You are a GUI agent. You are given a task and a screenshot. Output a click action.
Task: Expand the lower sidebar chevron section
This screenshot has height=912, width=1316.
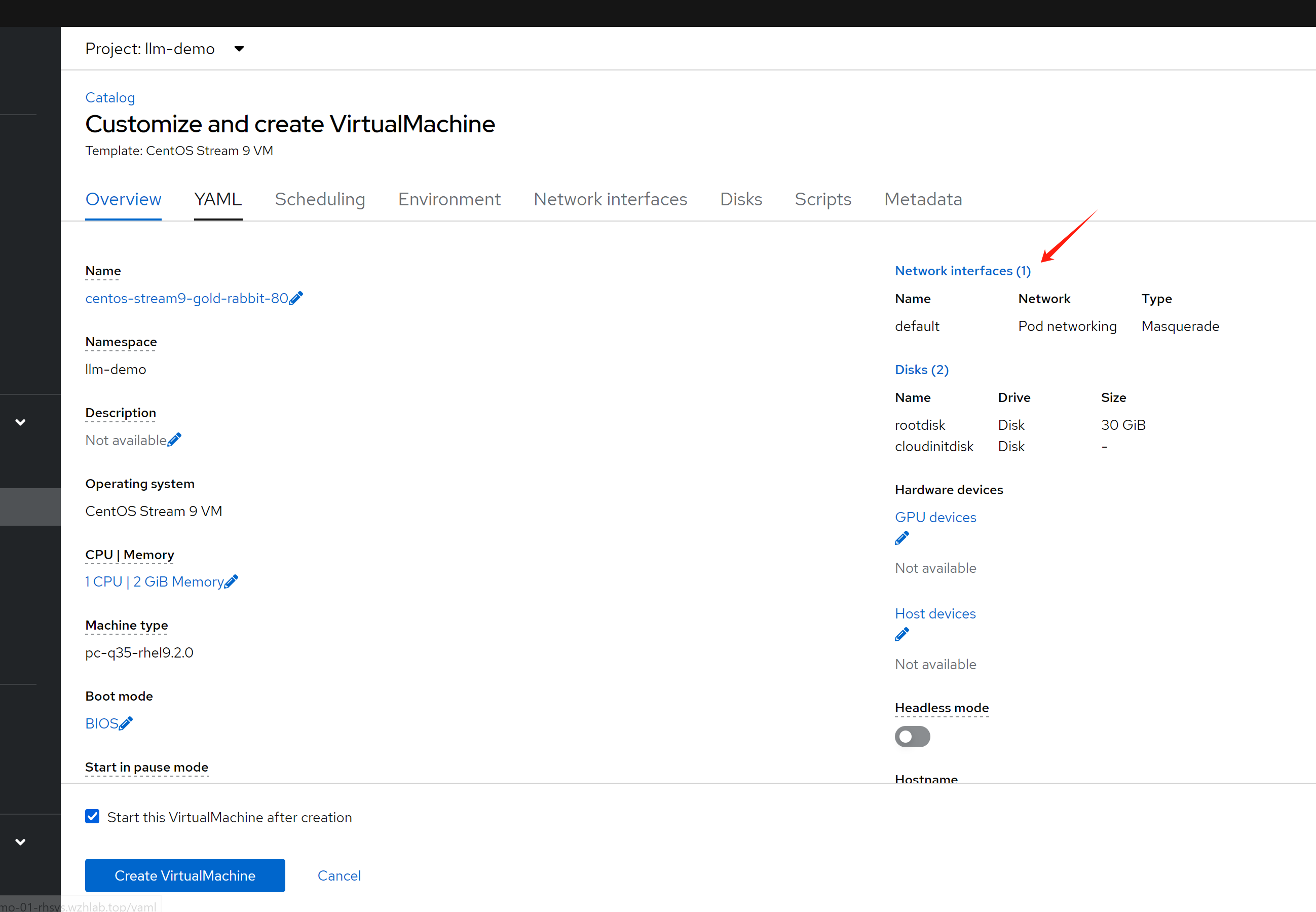pos(21,842)
